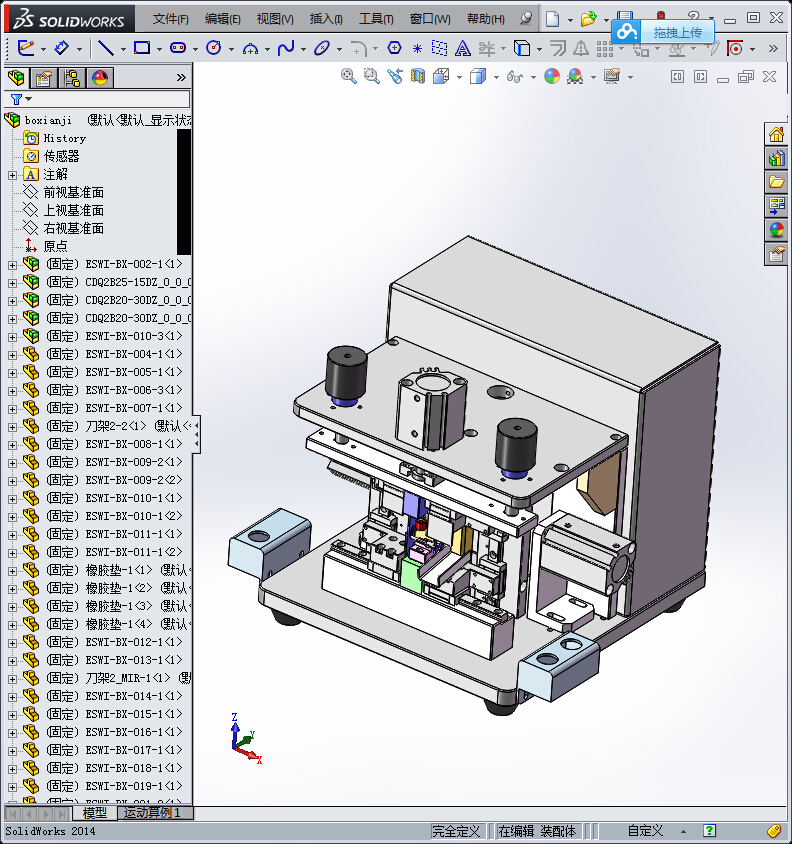The height and width of the screenshot is (844, 792).
Task: Collapse the FeatureManager panel handle
Action: tap(197, 434)
